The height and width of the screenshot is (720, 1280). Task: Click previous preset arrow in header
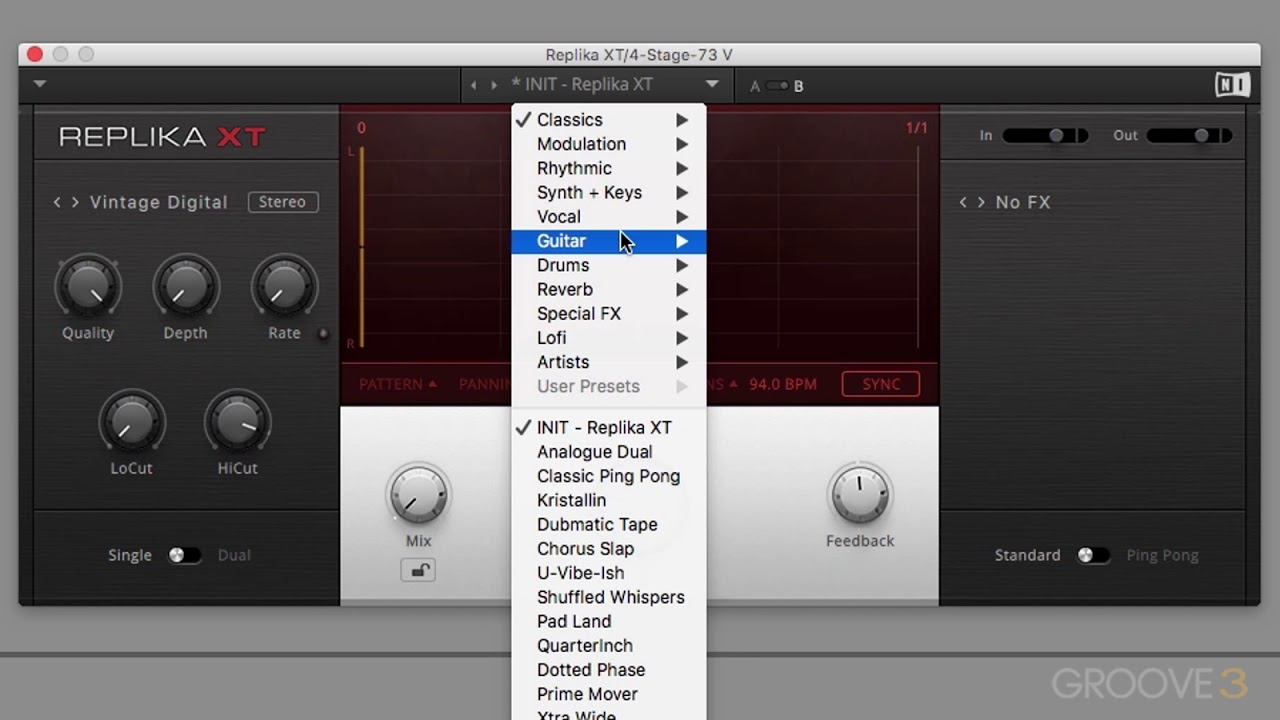[x=474, y=85]
